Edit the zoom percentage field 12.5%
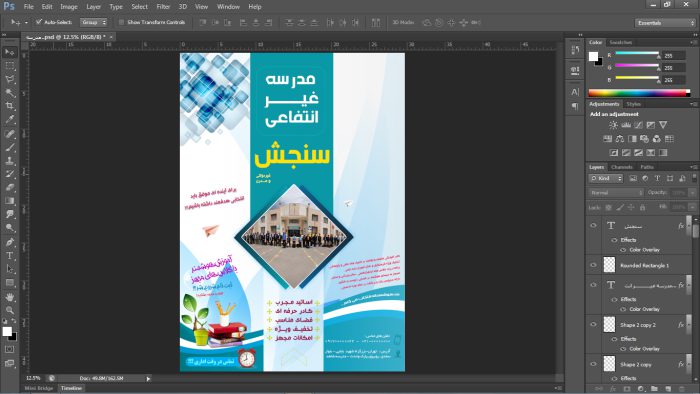Screen dimensions: 700x394 33,378
